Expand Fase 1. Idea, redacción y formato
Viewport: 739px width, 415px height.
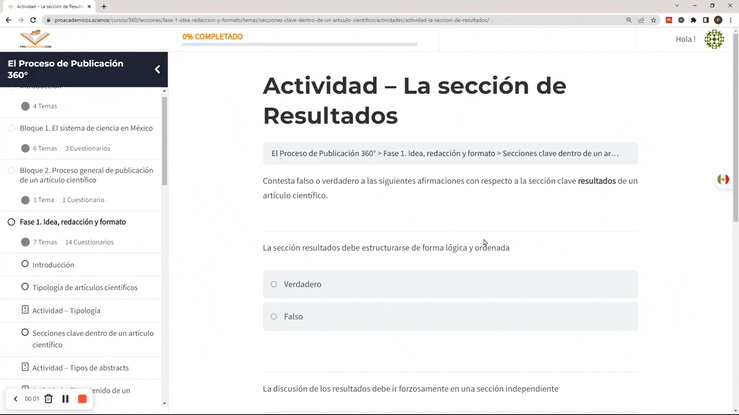73,222
